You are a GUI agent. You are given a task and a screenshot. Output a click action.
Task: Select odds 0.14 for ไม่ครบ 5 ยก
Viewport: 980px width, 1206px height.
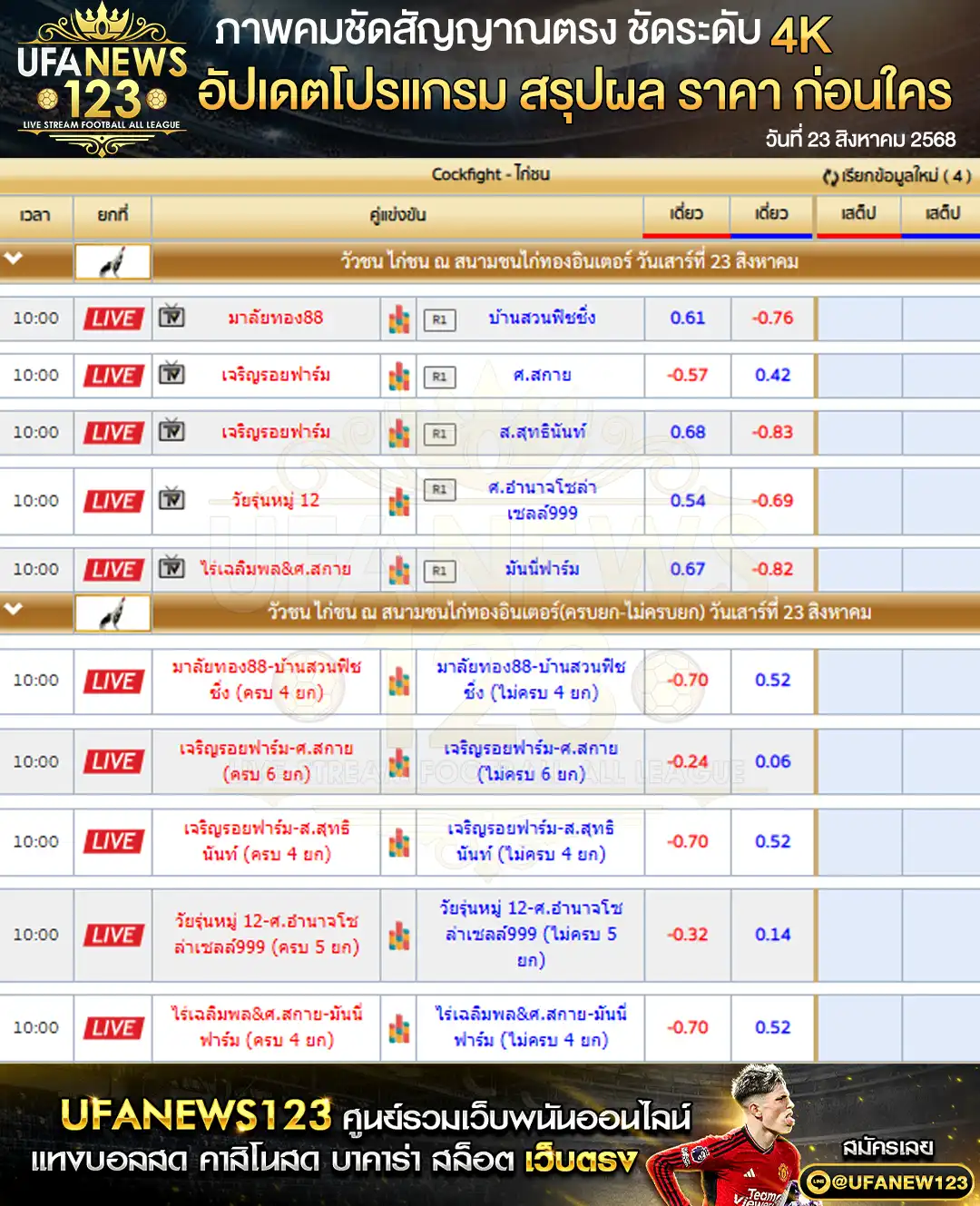(772, 934)
